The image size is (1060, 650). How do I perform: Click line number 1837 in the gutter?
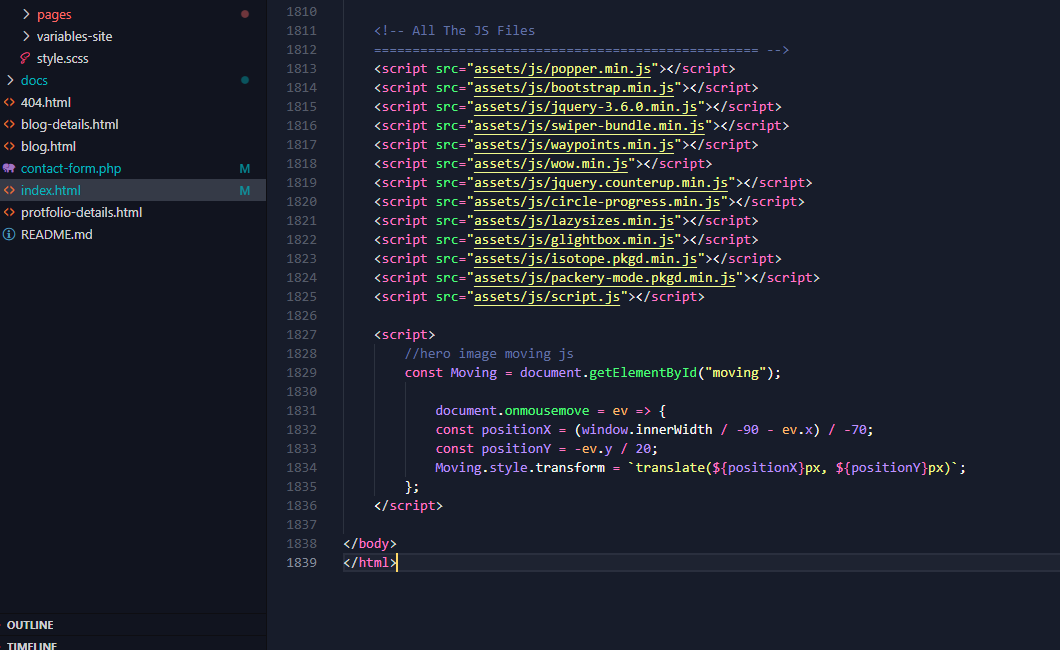(x=302, y=524)
